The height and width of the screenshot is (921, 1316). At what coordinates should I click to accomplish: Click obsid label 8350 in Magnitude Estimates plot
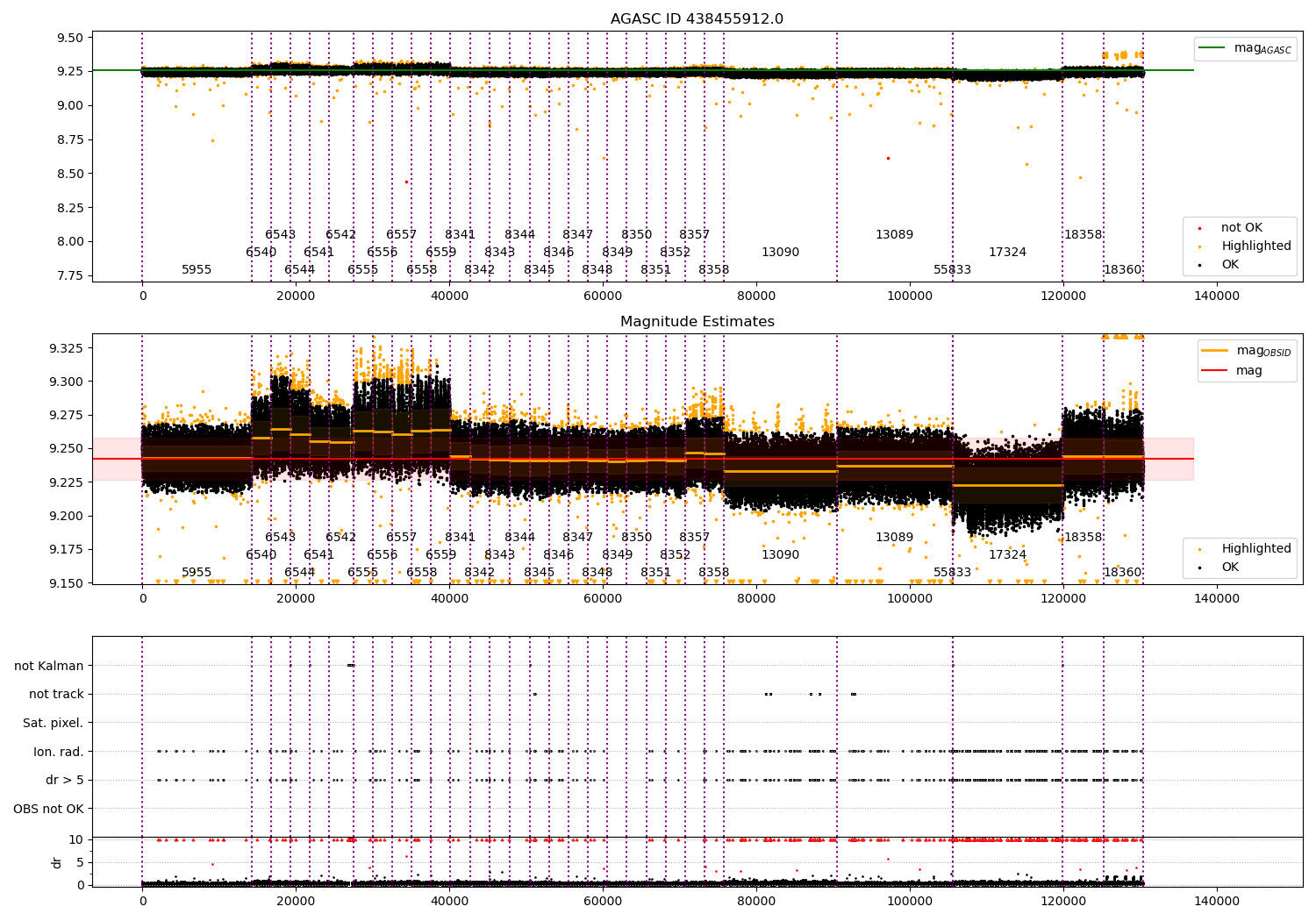click(637, 538)
